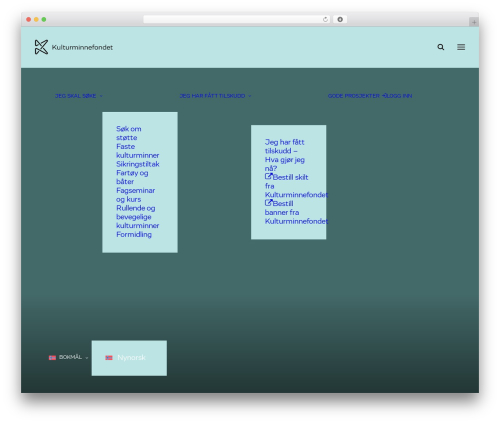Viewport: 500px width, 423px height.
Task: Click the browser reload icon
Action: coord(325,19)
